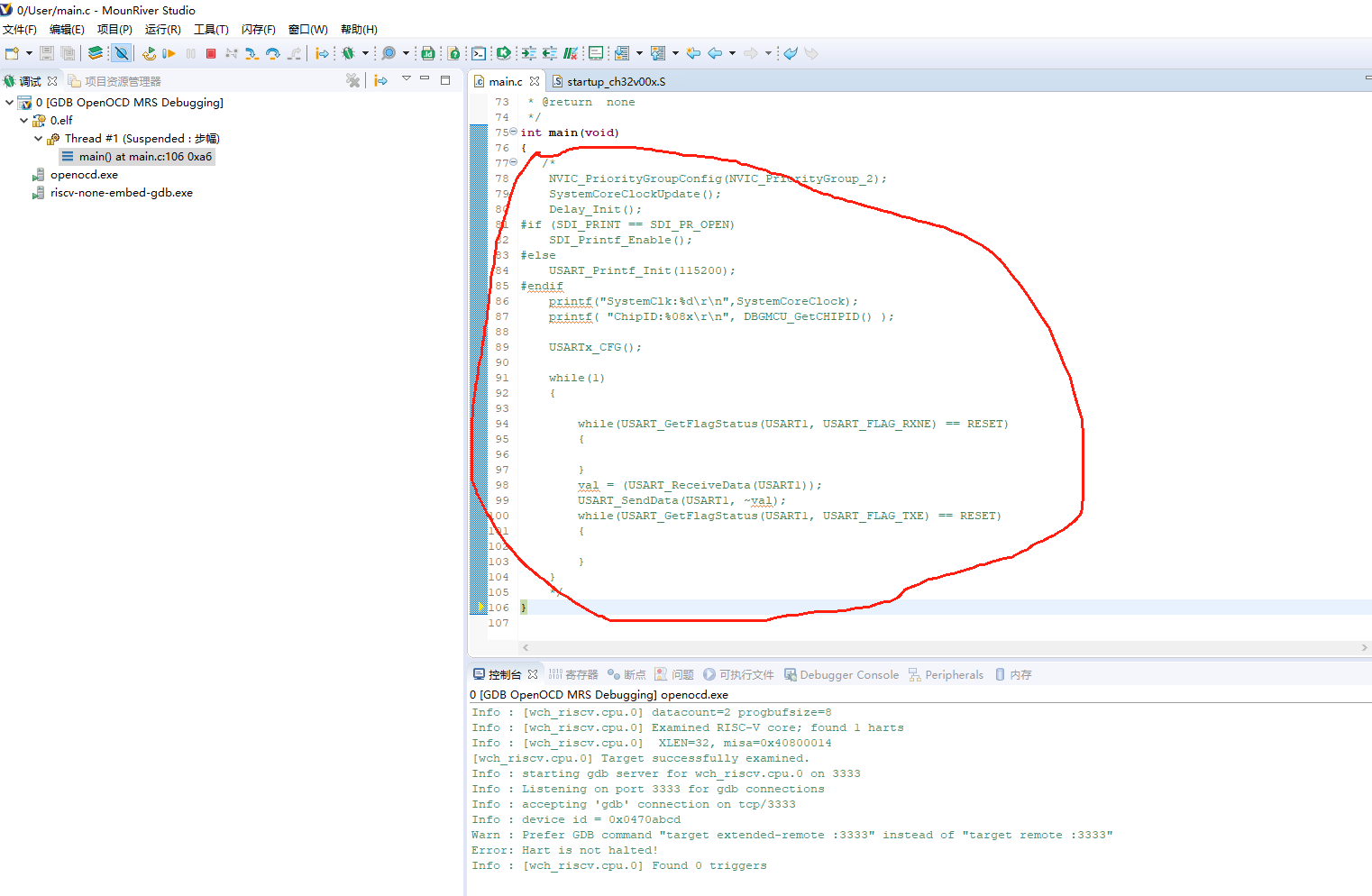The image size is (1372, 896).
Task: Close the main.c editor tab
Action: (x=535, y=81)
